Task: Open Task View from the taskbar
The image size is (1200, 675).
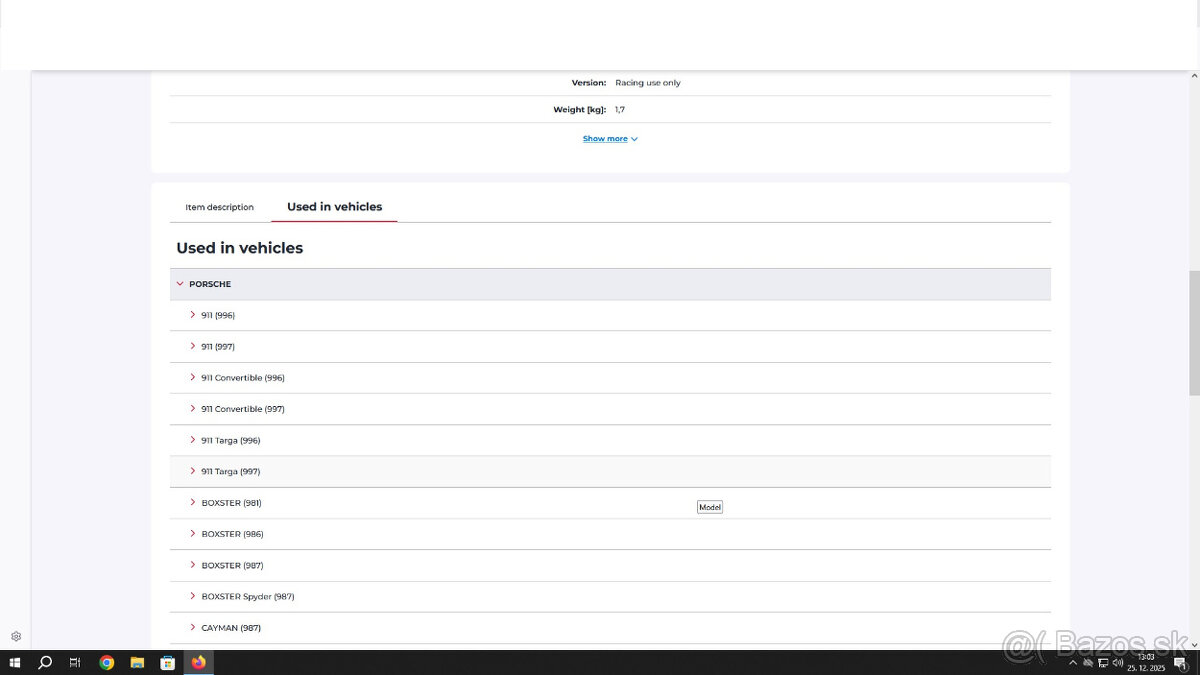Action: coord(75,662)
